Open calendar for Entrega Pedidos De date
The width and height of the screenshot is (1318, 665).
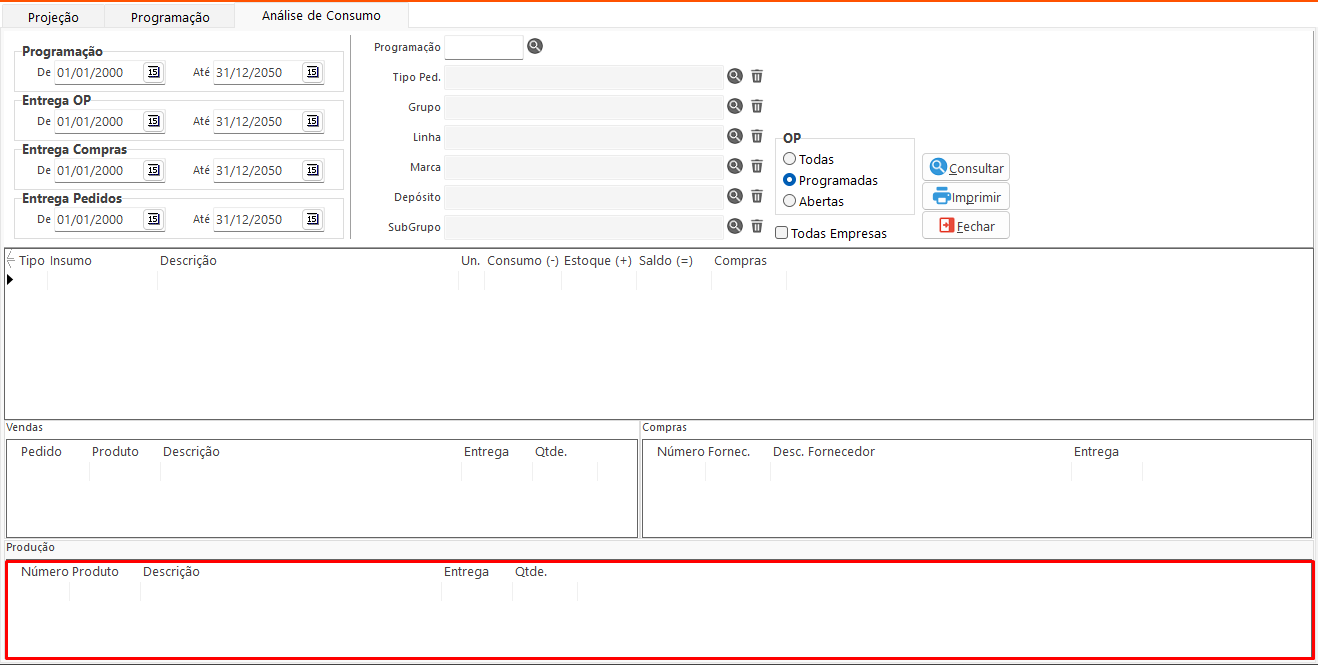tap(153, 219)
